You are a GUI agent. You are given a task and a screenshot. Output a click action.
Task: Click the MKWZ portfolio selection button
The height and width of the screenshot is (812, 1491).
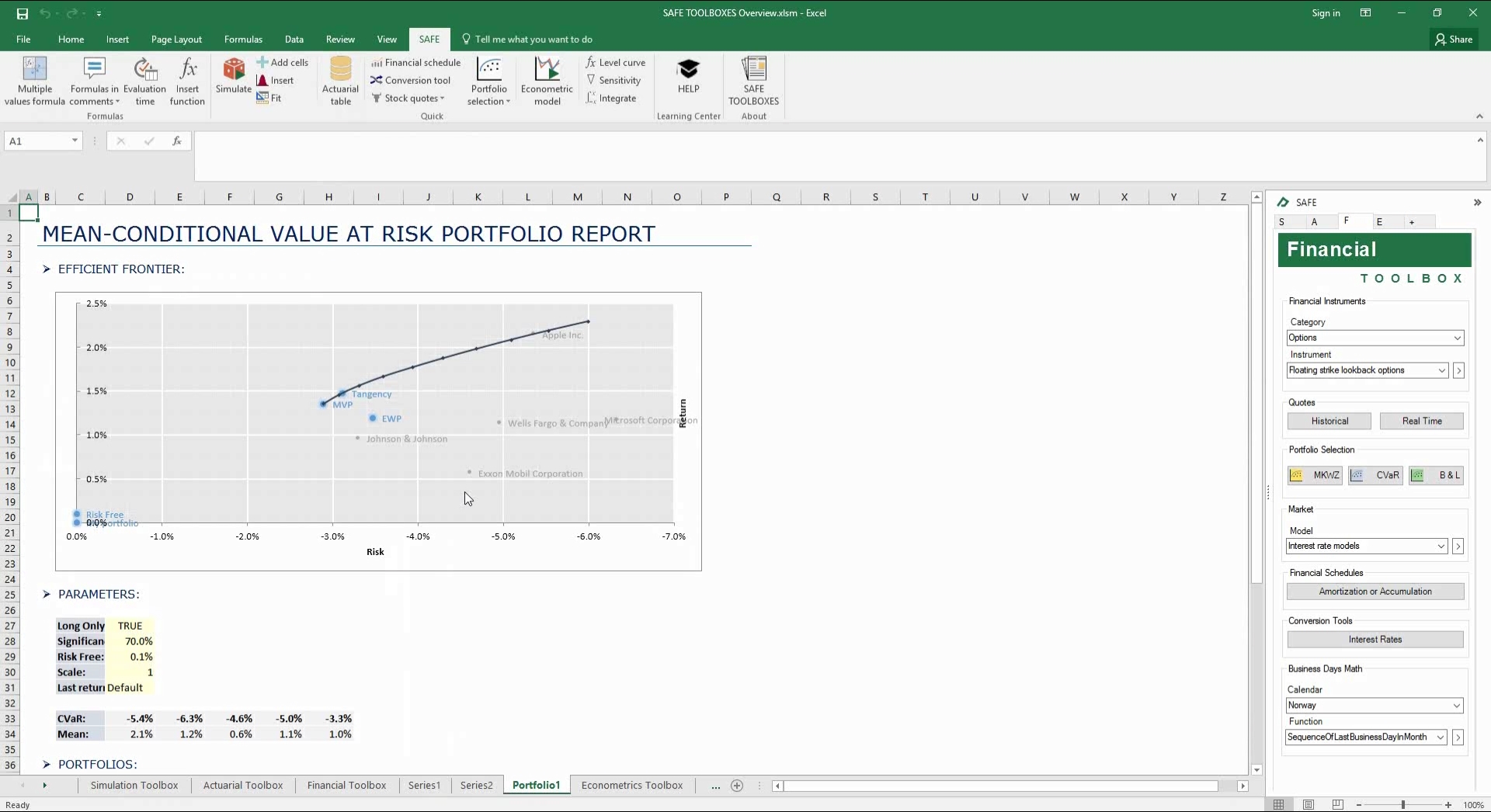1315,475
